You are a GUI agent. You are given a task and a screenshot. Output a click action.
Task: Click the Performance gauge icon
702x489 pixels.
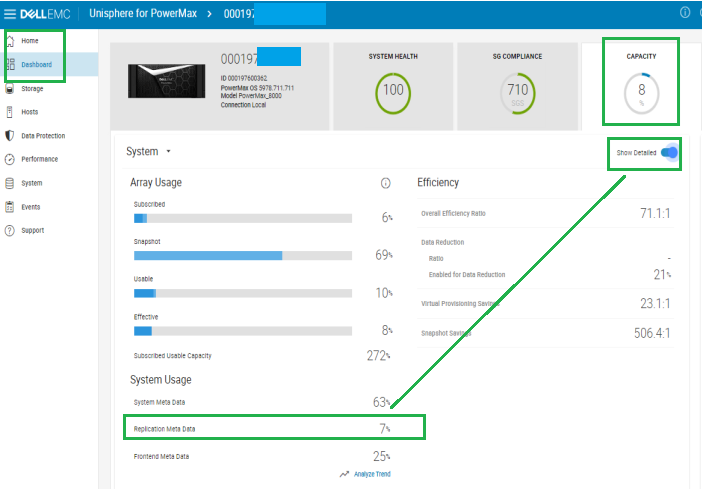[10, 159]
